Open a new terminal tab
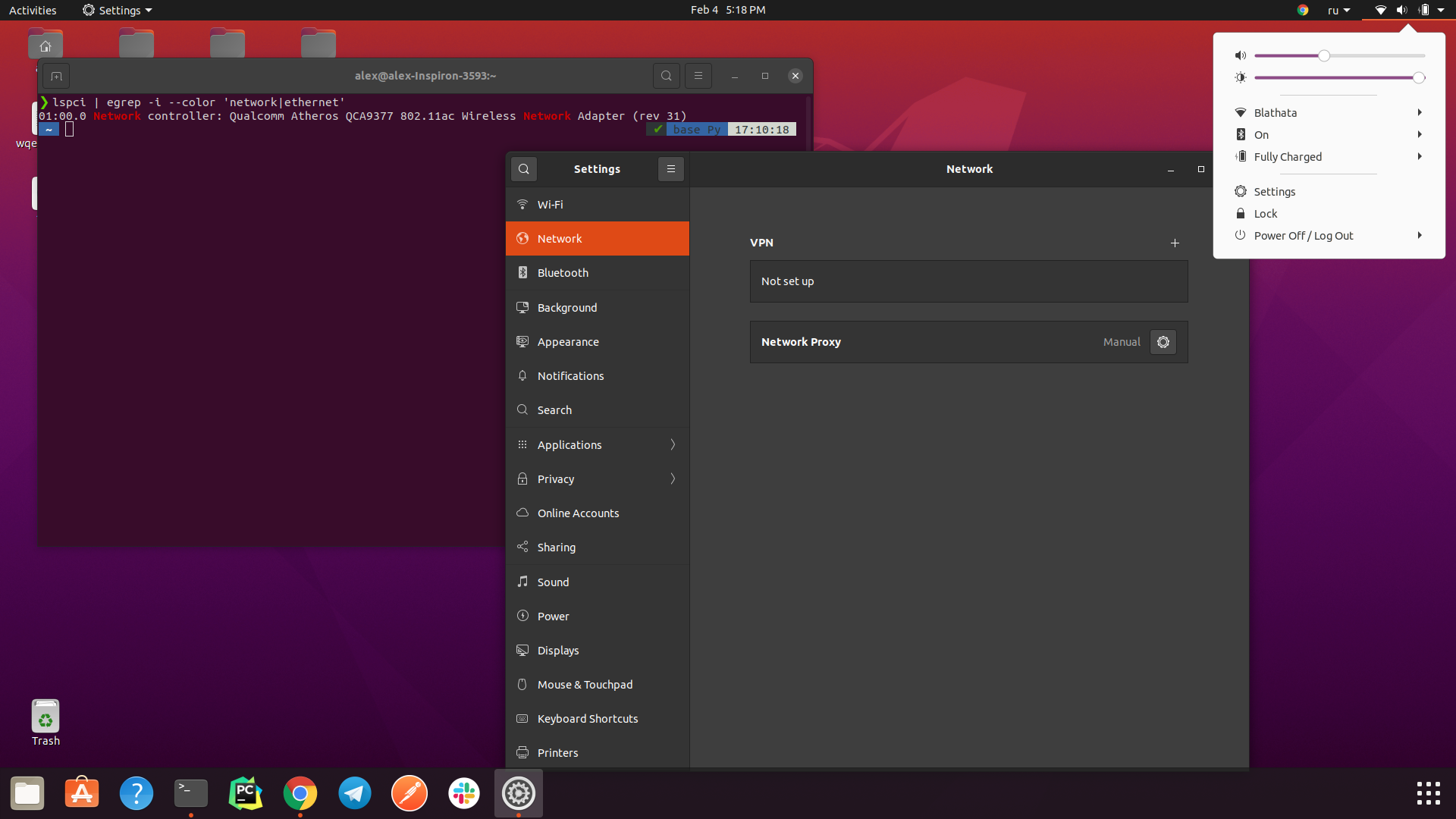The height and width of the screenshot is (819, 1456). [x=56, y=76]
